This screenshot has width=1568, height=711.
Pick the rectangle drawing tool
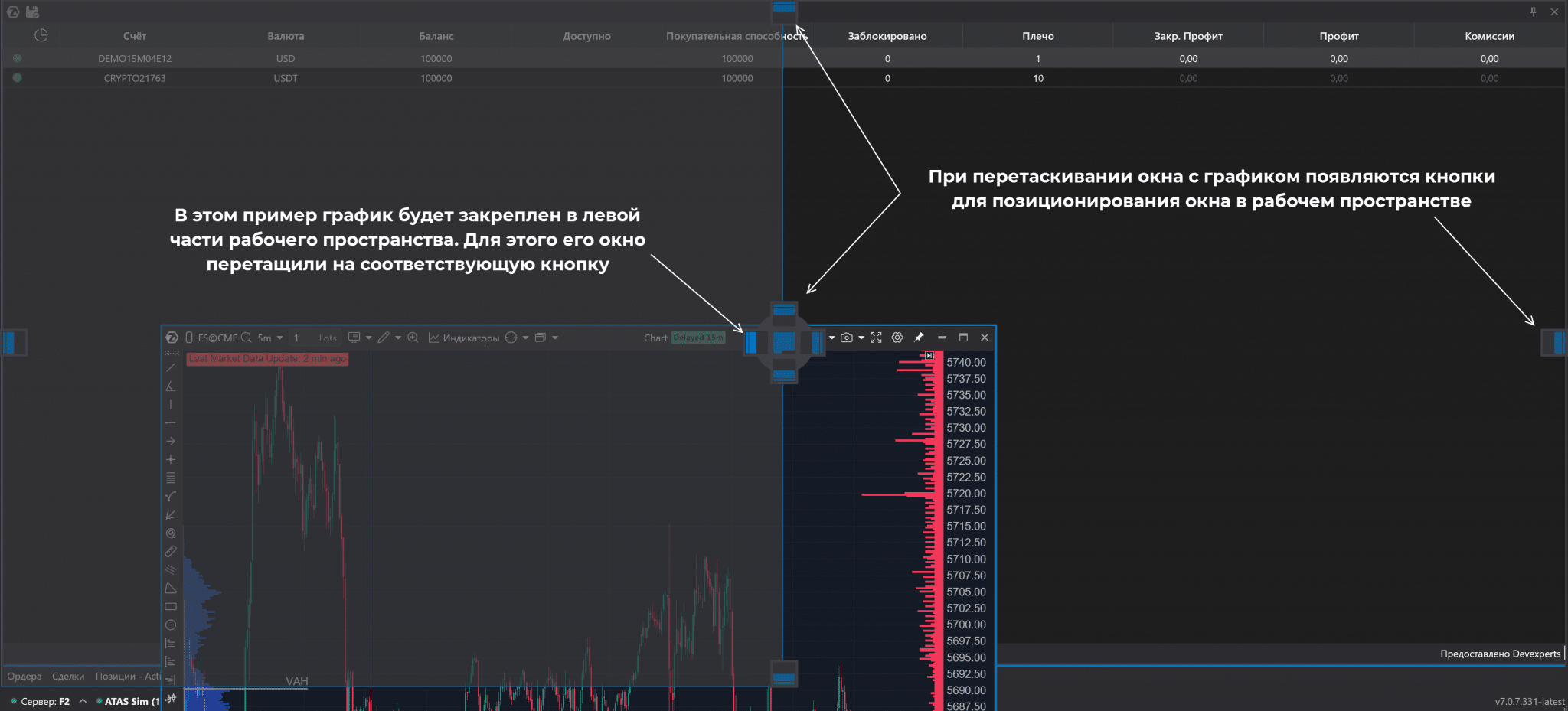(x=171, y=607)
